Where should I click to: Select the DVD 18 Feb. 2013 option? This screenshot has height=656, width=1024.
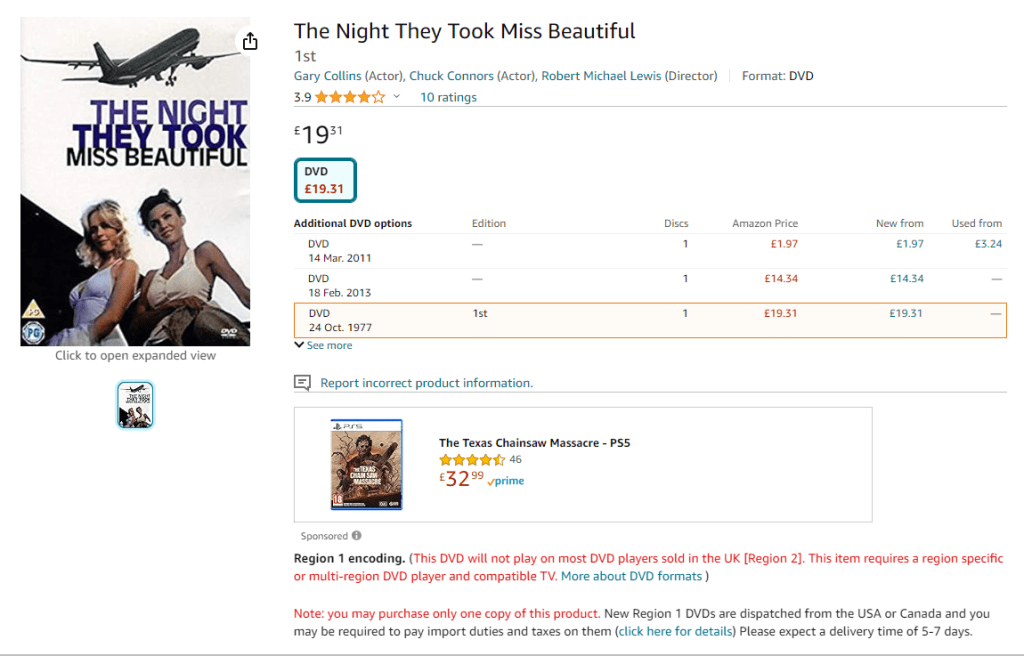point(340,286)
